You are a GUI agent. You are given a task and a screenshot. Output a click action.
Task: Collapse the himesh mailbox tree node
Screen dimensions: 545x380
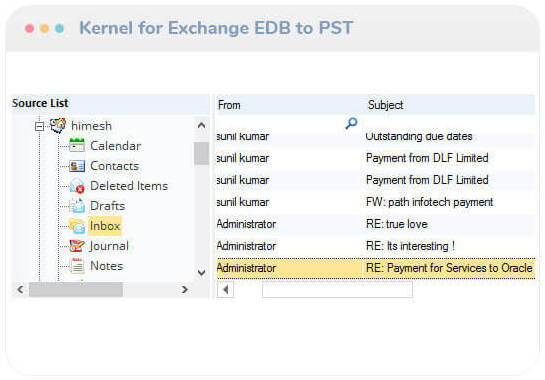coord(39,126)
